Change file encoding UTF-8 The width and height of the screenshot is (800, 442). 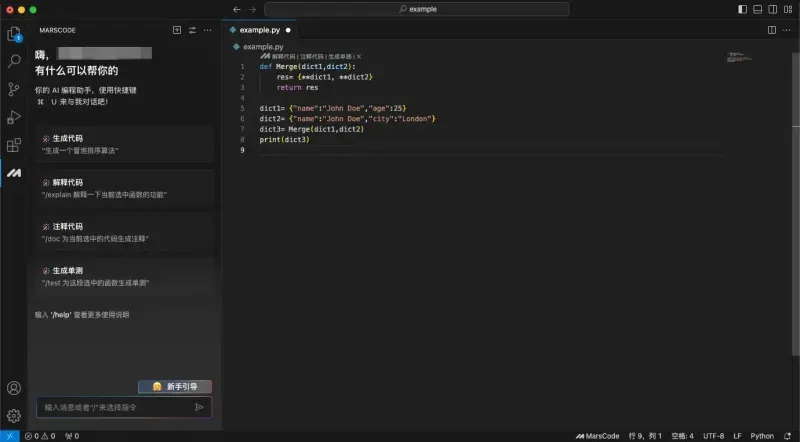tap(713, 436)
